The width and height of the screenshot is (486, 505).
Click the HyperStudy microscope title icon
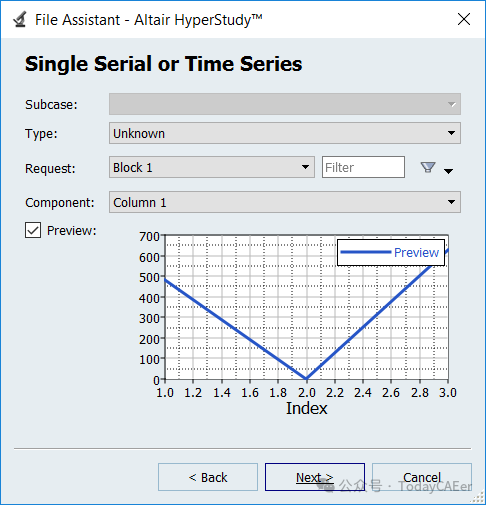tap(20, 19)
